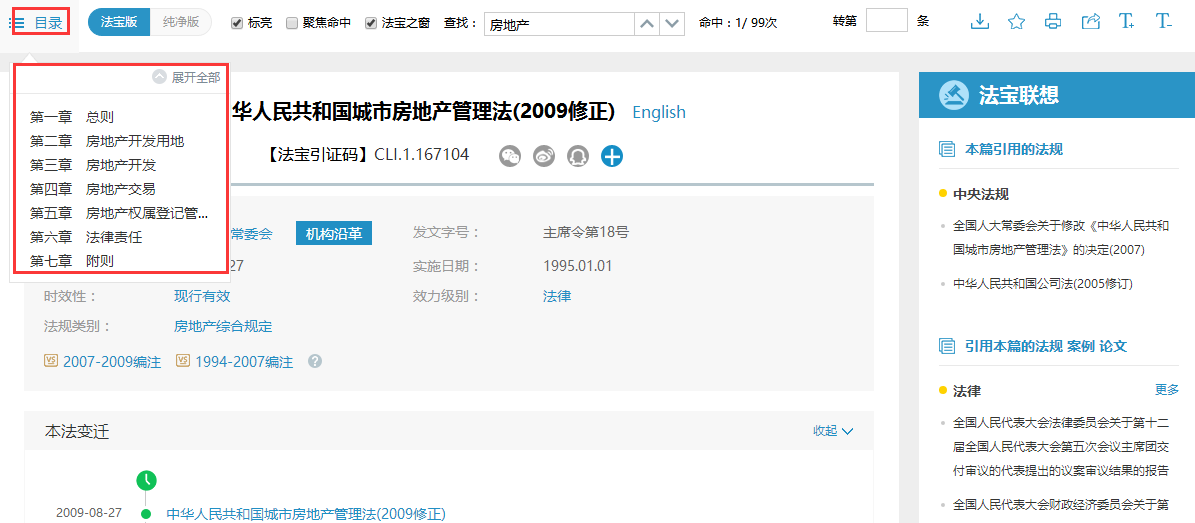Collapse 本法变迁 section with 收起
Screen dimensions: 1195x523
[x=833, y=431]
